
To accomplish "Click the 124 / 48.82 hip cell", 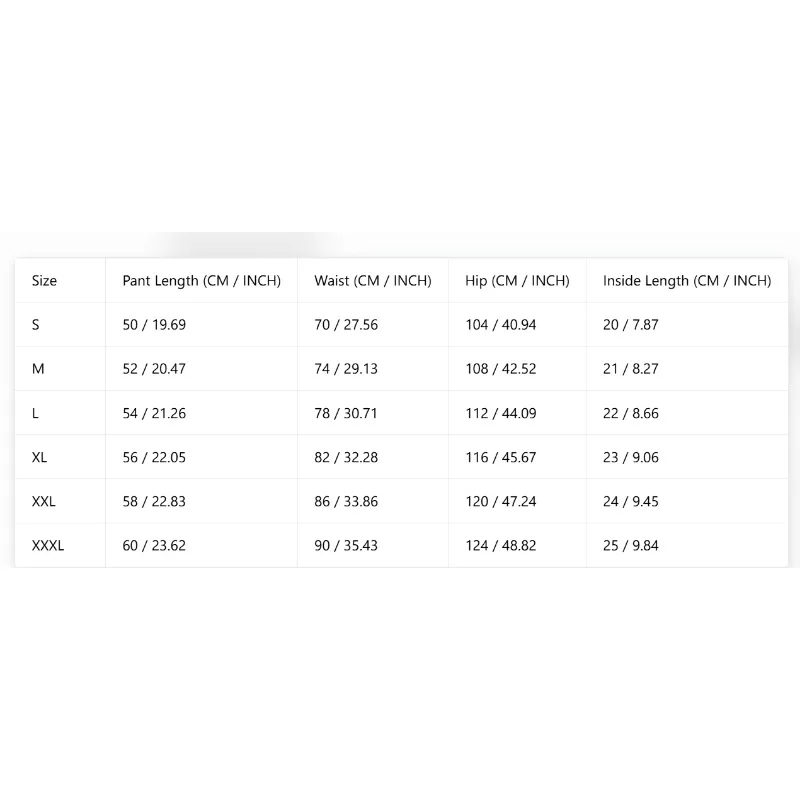I will [501, 545].
